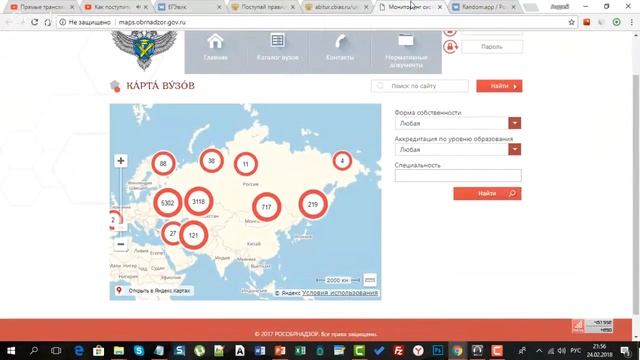Image resolution: width=640 pixels, height=360 pixels.
Task: Switch to the abitur.cbias.ru browser tab
Action: click(336, 7)
